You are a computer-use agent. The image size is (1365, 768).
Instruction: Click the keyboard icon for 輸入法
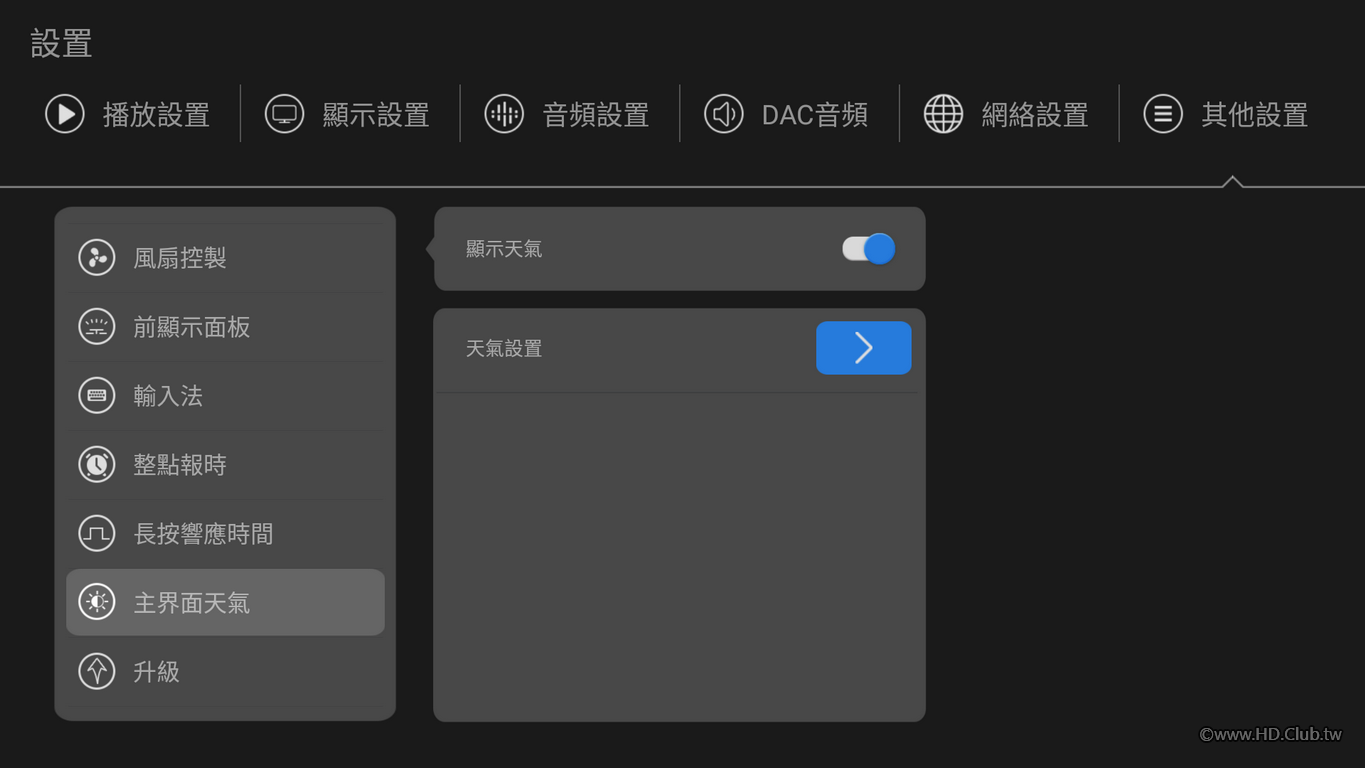[x=97, y=396]
